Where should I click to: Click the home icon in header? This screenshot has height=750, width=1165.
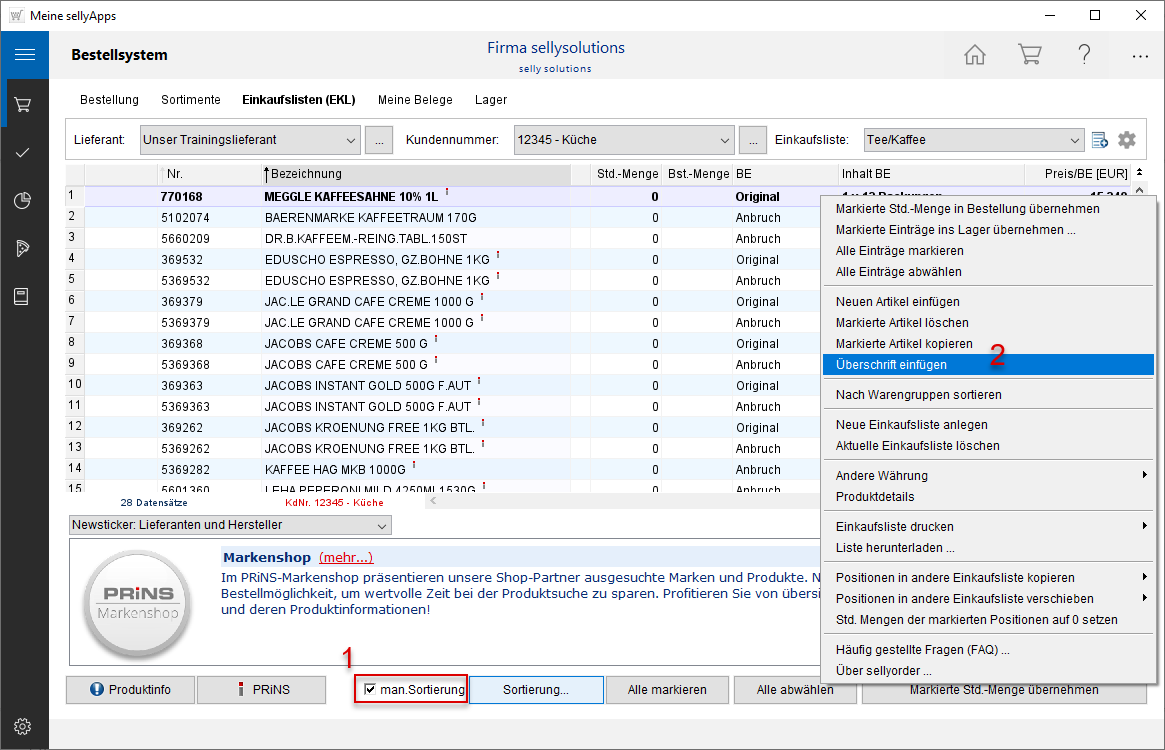click(974, 55)
